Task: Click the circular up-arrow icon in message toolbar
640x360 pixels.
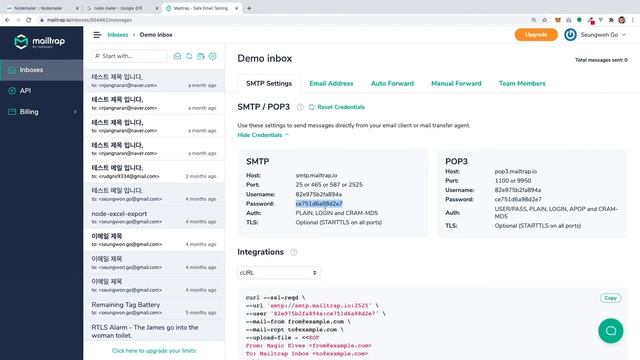Action: click(213, 56)
